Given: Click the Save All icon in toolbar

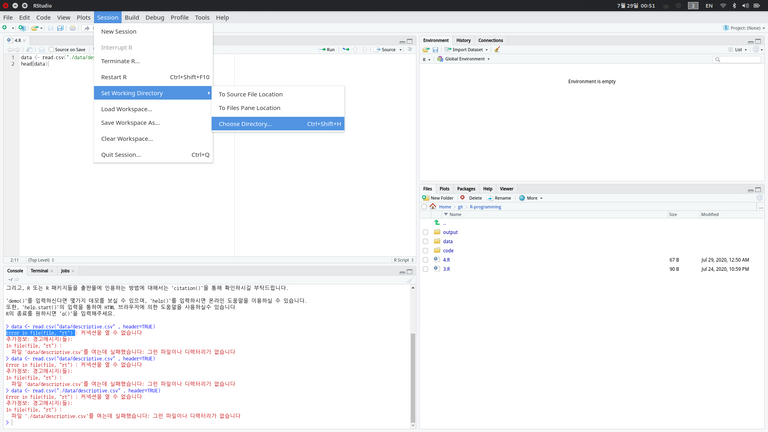Looking at the screenshot, I should pyautogui.click(x=60, y=28).
